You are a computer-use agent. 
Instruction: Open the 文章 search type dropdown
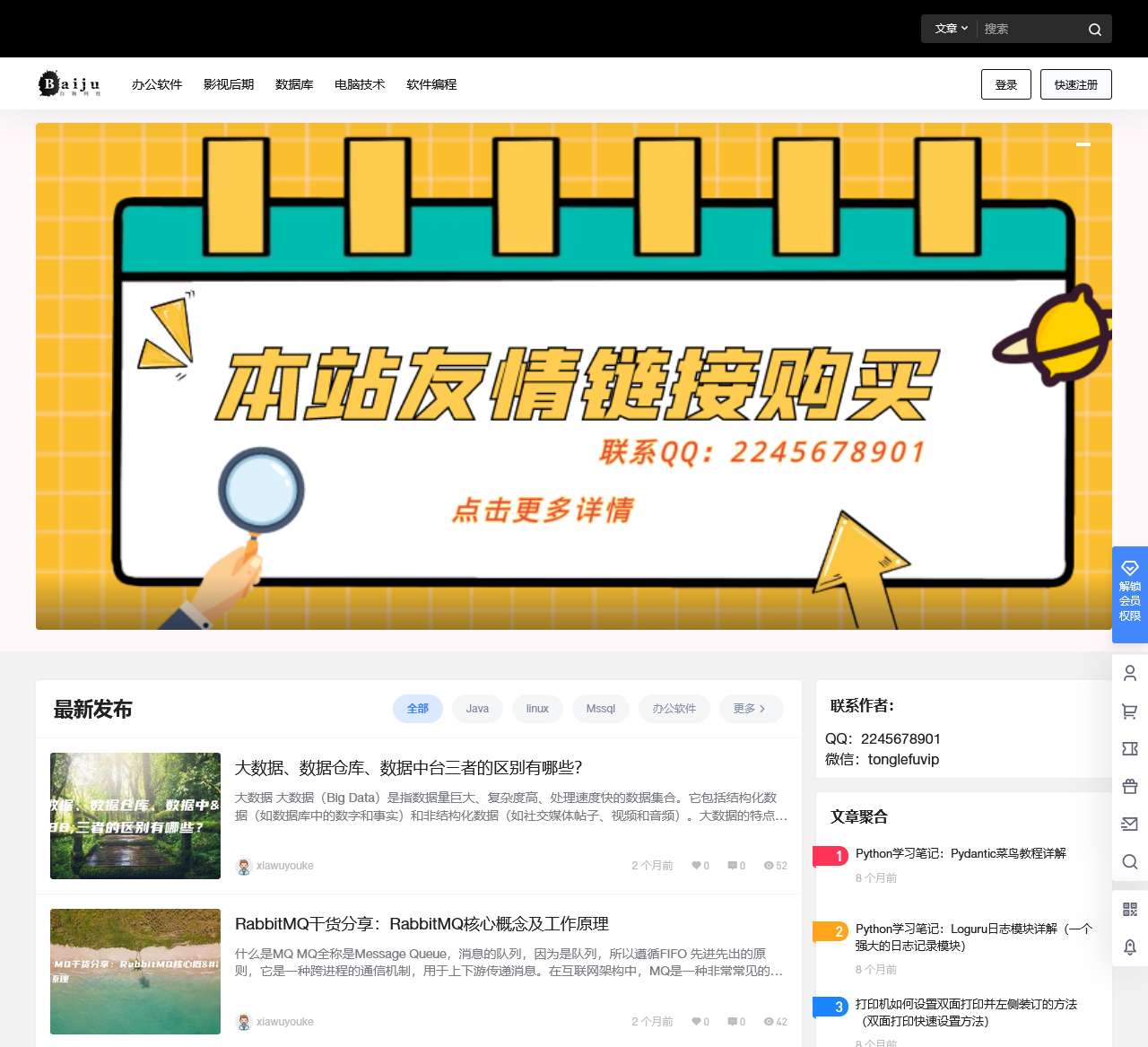pyautogui.click(x=949, y=29)
